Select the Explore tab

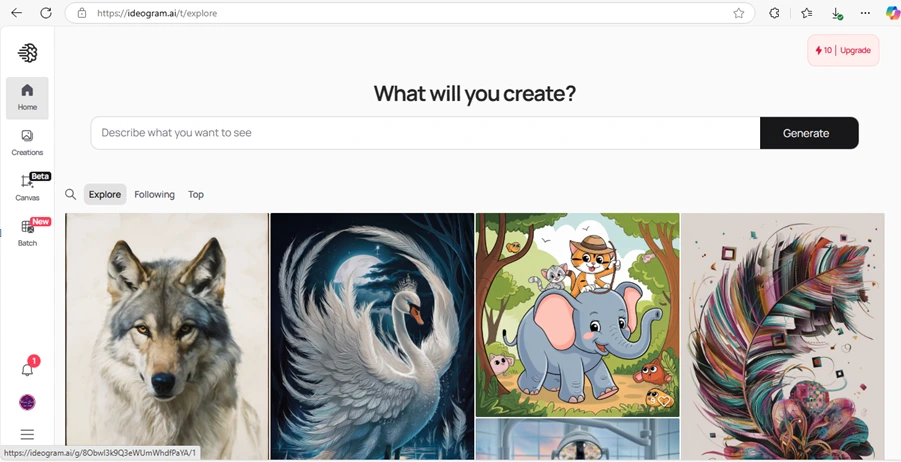pos(105,194)
